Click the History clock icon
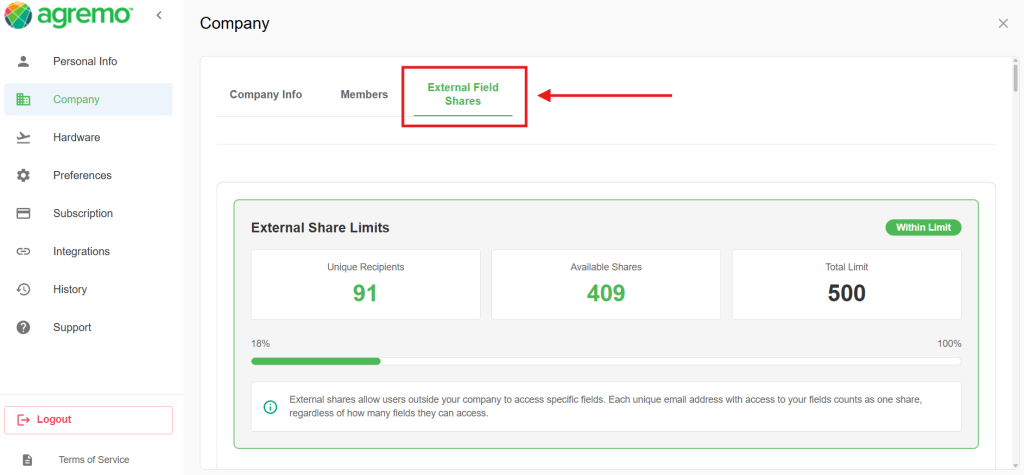 [24, 289]
